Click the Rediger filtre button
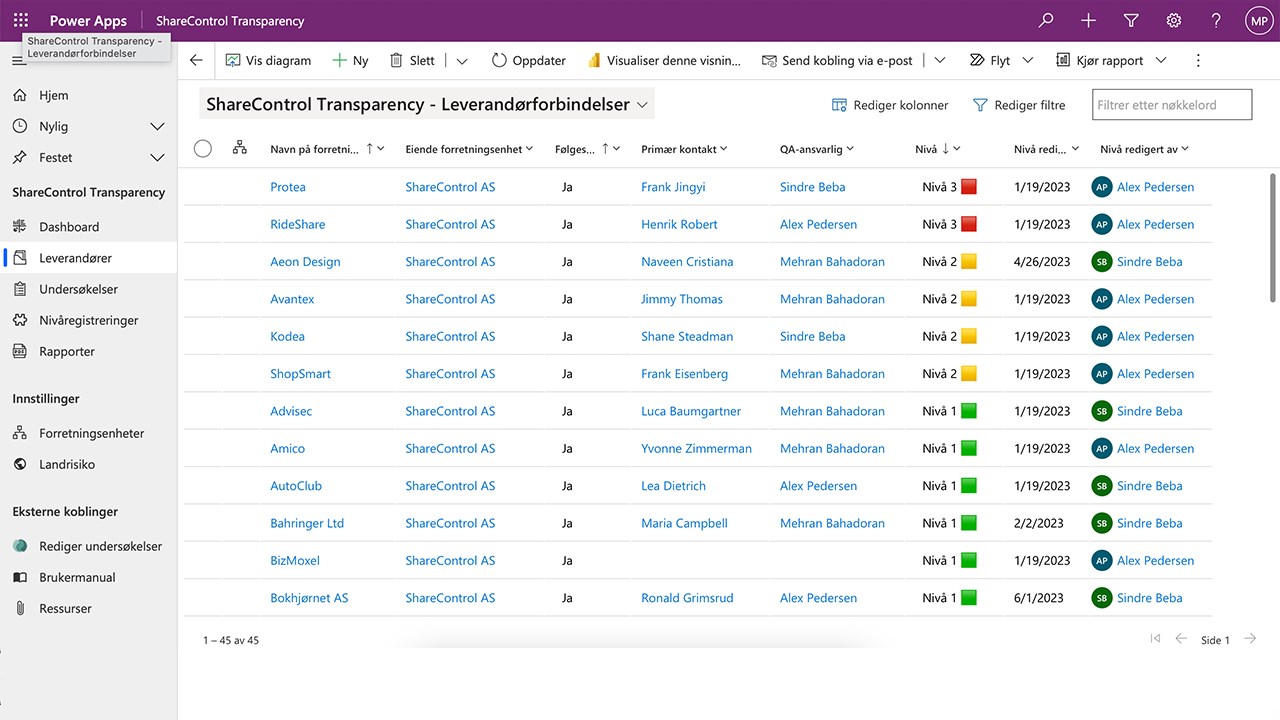The width and height of the screenshot is (1280, 720). (x=1019, y=105)
